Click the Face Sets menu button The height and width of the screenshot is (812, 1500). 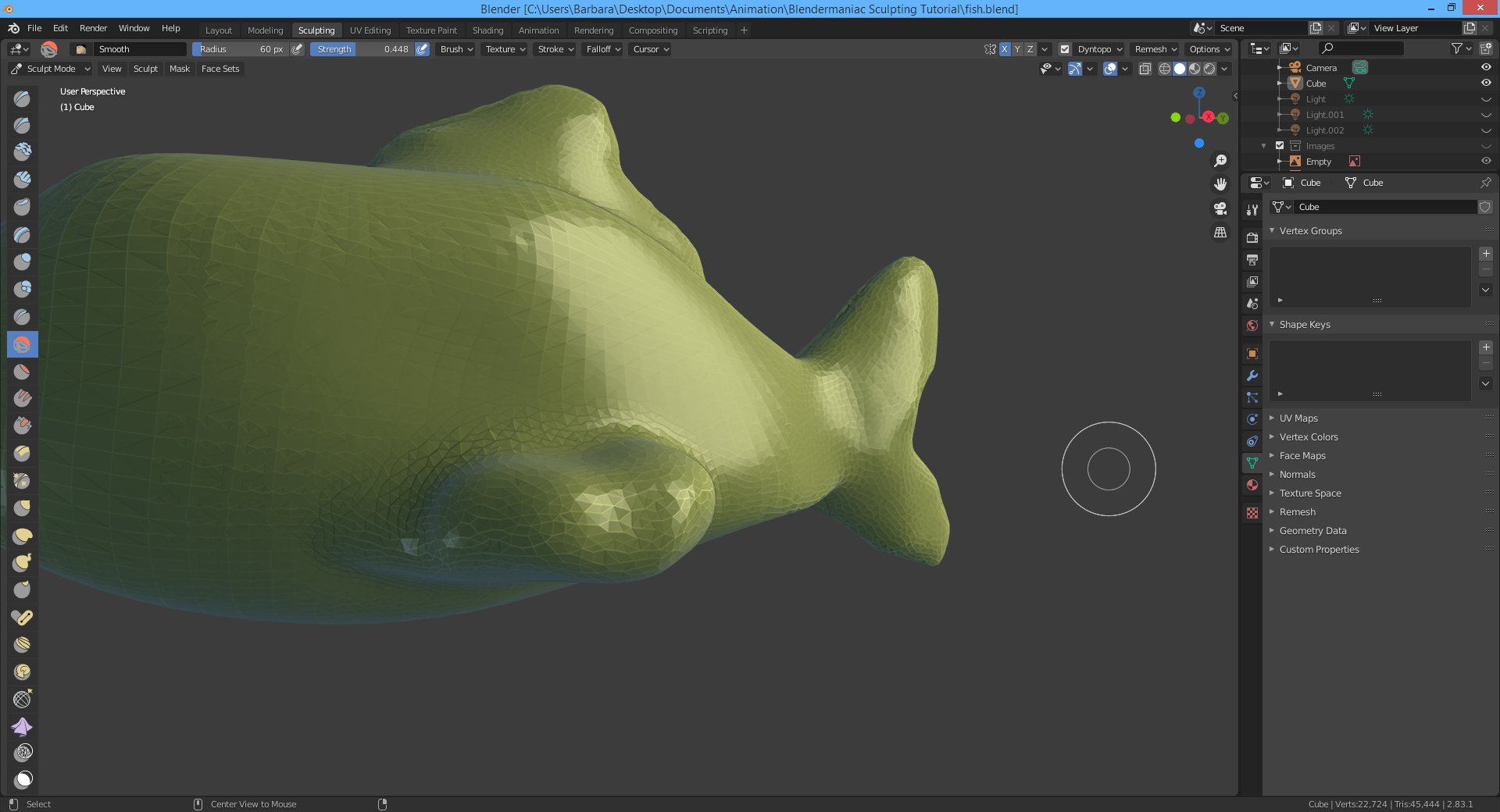tap(220, 69)
